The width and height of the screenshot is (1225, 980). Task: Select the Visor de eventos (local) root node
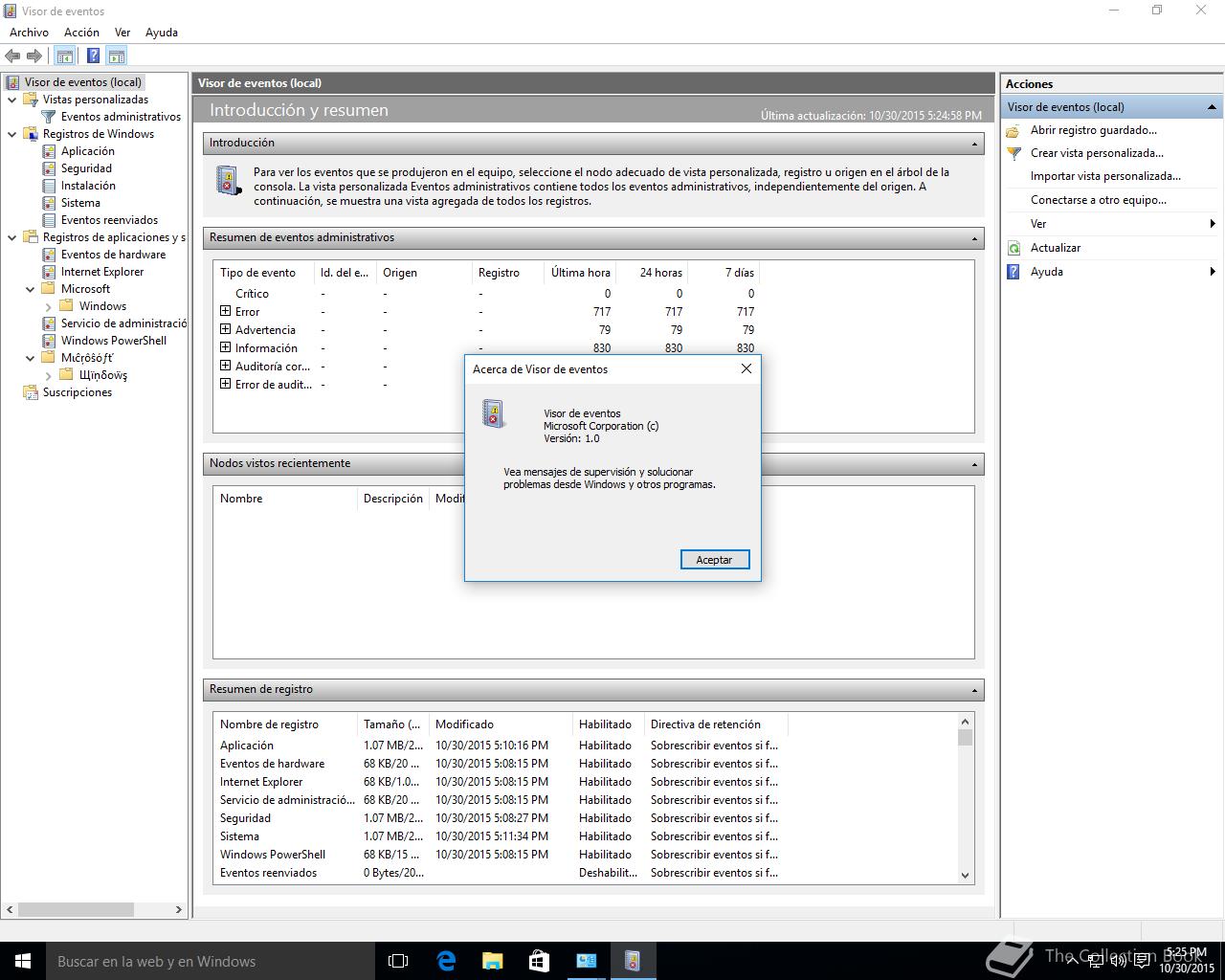pyautogui.click(x=74, y=82)
